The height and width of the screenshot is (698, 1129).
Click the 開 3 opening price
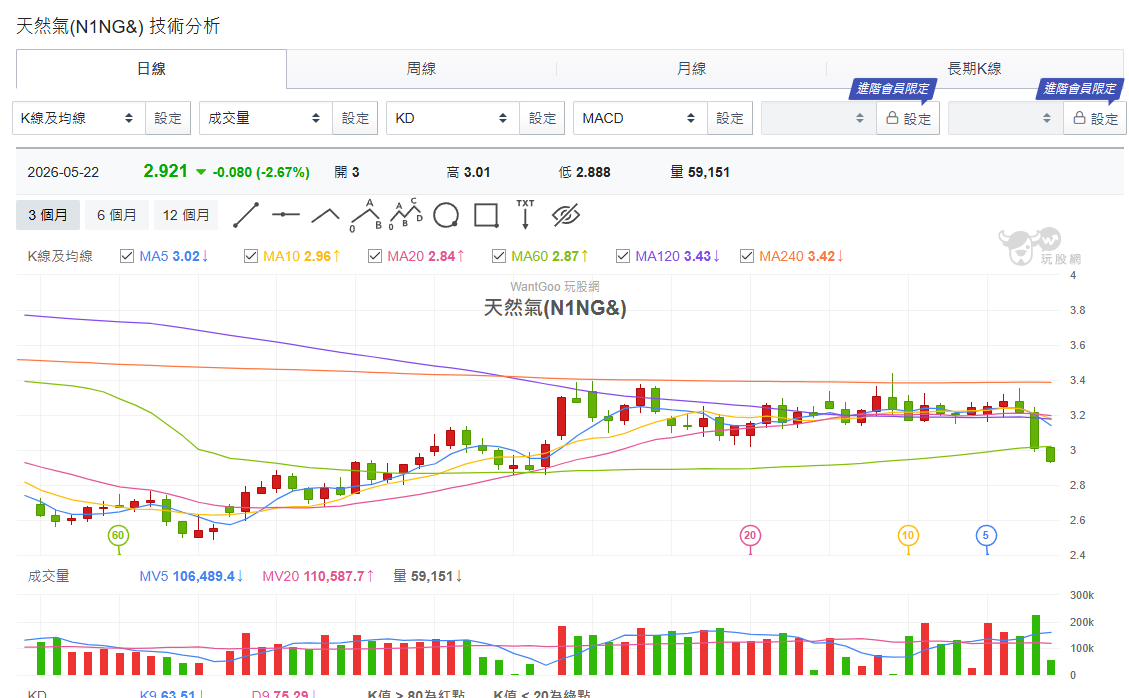click(x=347, y=172)
